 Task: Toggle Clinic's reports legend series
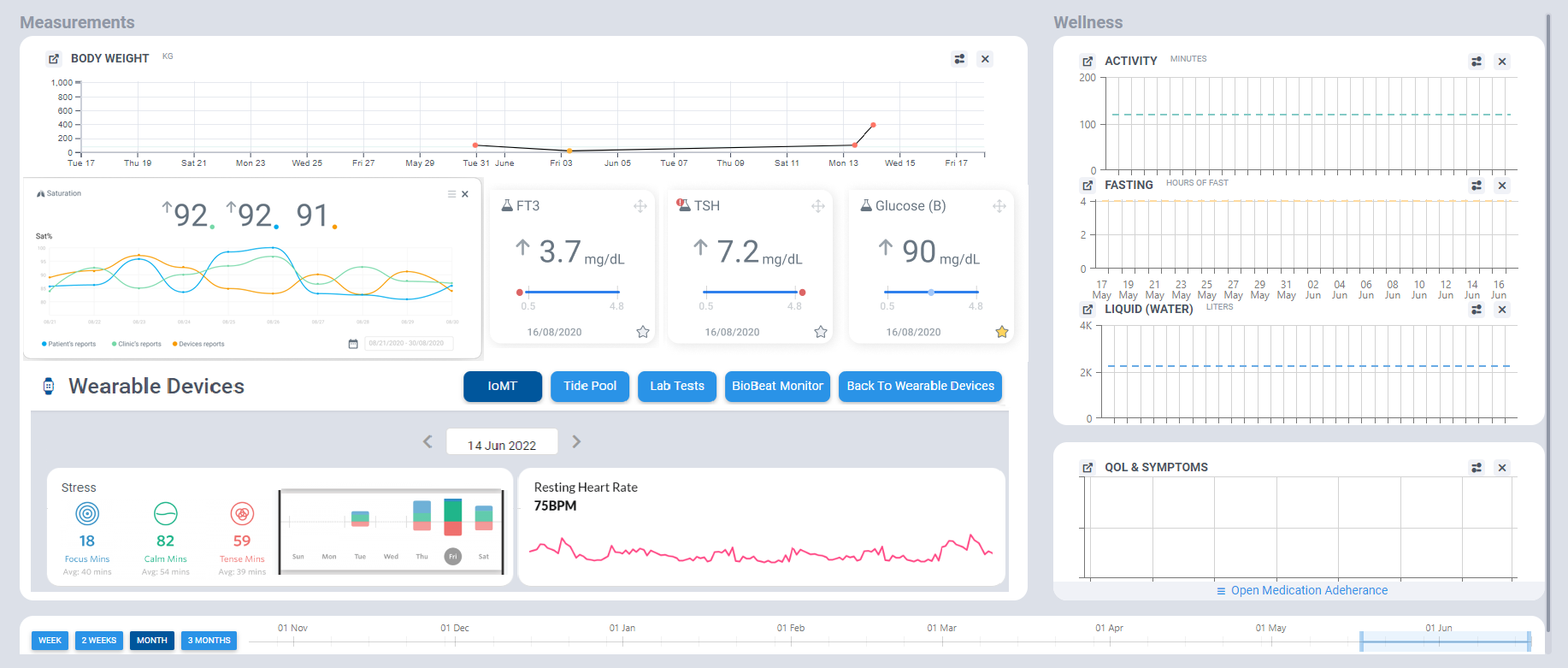[x=137, y=344]
